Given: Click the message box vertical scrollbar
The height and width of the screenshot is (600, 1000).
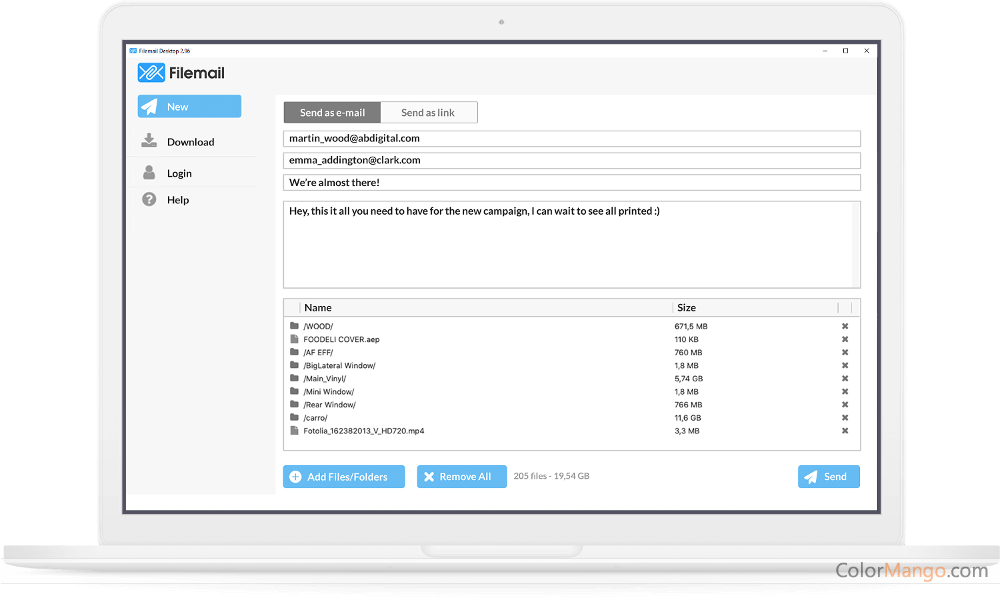Looking at the screenshot, I should click(856, 245).
